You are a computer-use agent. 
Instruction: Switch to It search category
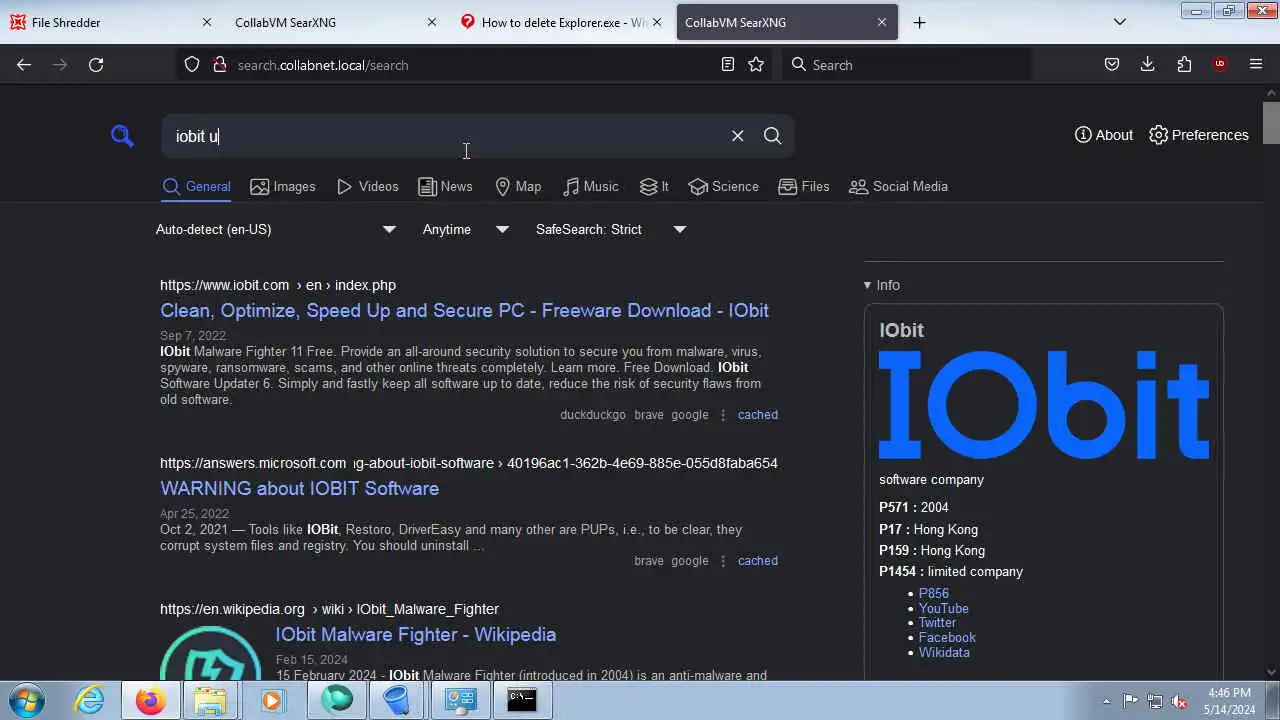pos(654,186)
